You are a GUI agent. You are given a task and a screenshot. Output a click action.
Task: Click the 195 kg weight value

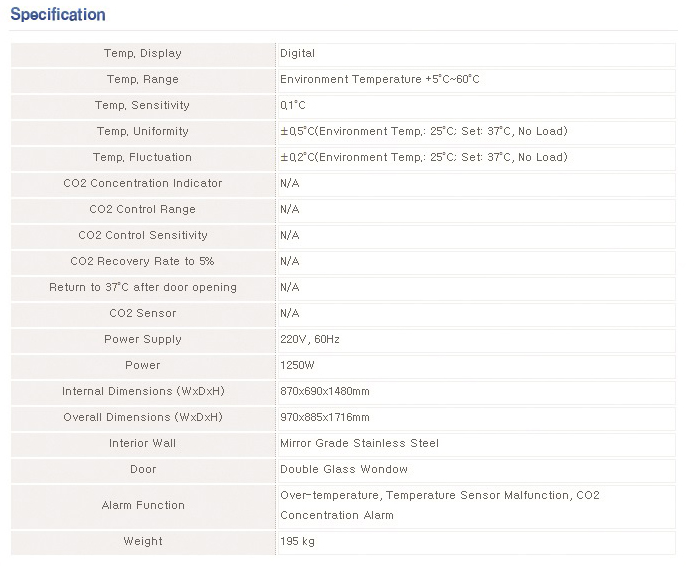298,542
